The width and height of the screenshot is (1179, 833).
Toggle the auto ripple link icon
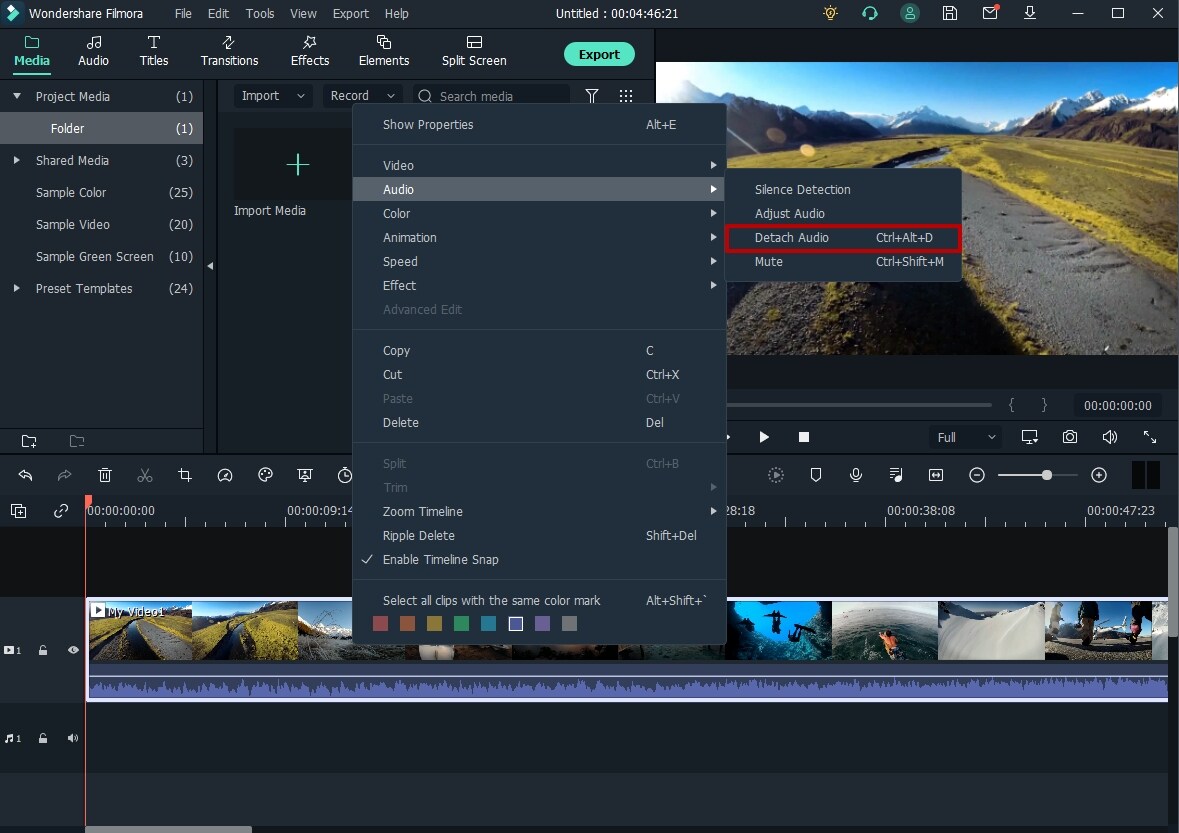click(x=61, y=511)
